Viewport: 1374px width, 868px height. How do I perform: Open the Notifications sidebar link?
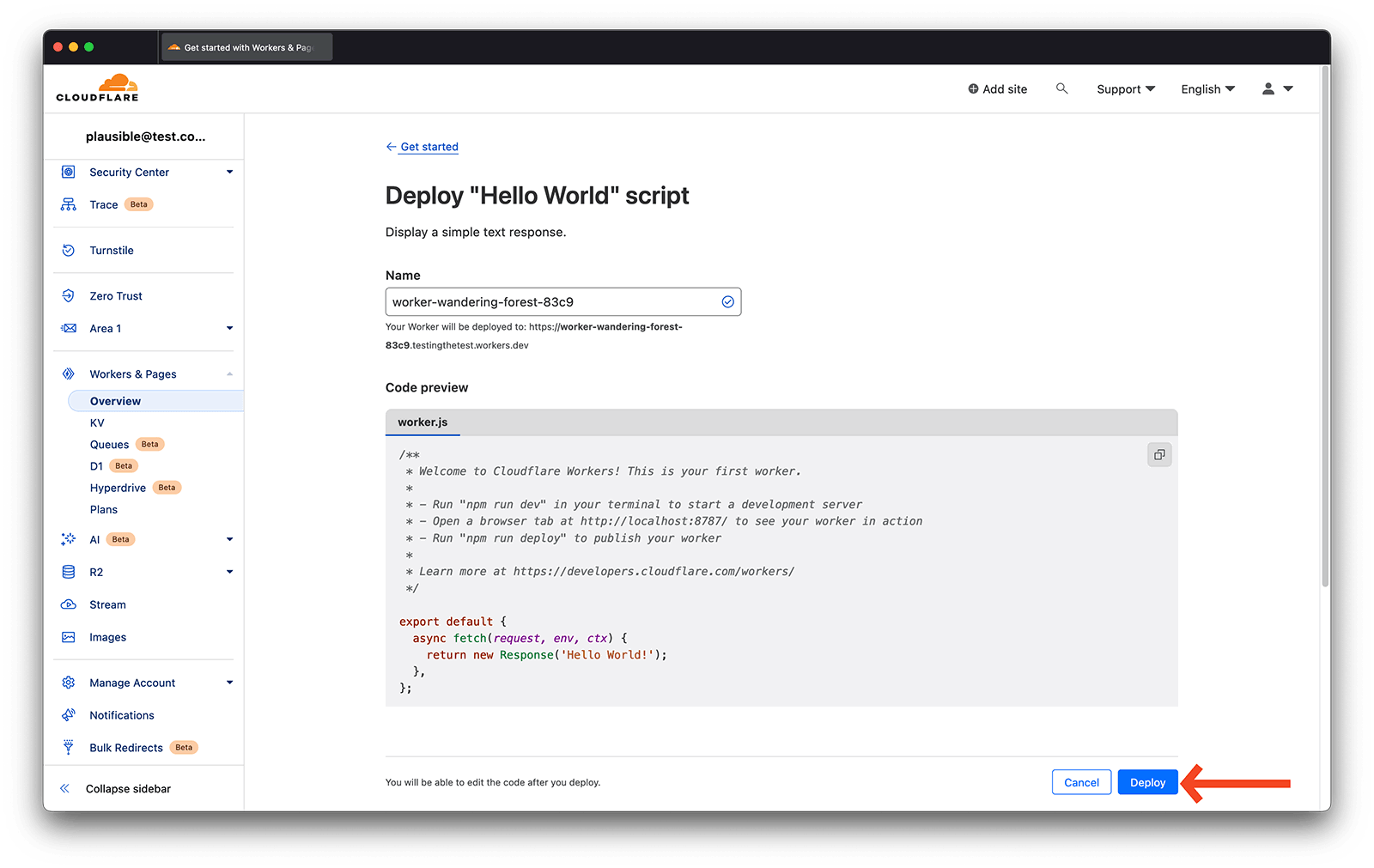pyautogui.click(x=122, y=715)
